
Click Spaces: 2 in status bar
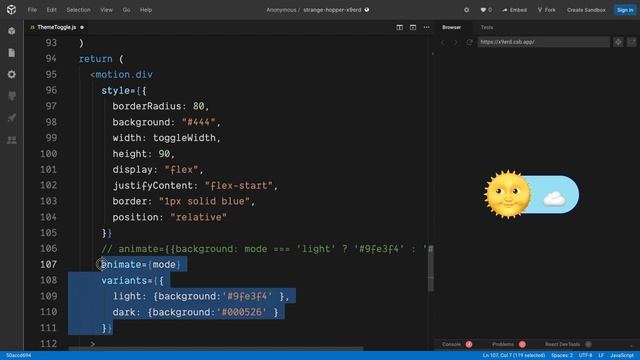click(562, 356)
